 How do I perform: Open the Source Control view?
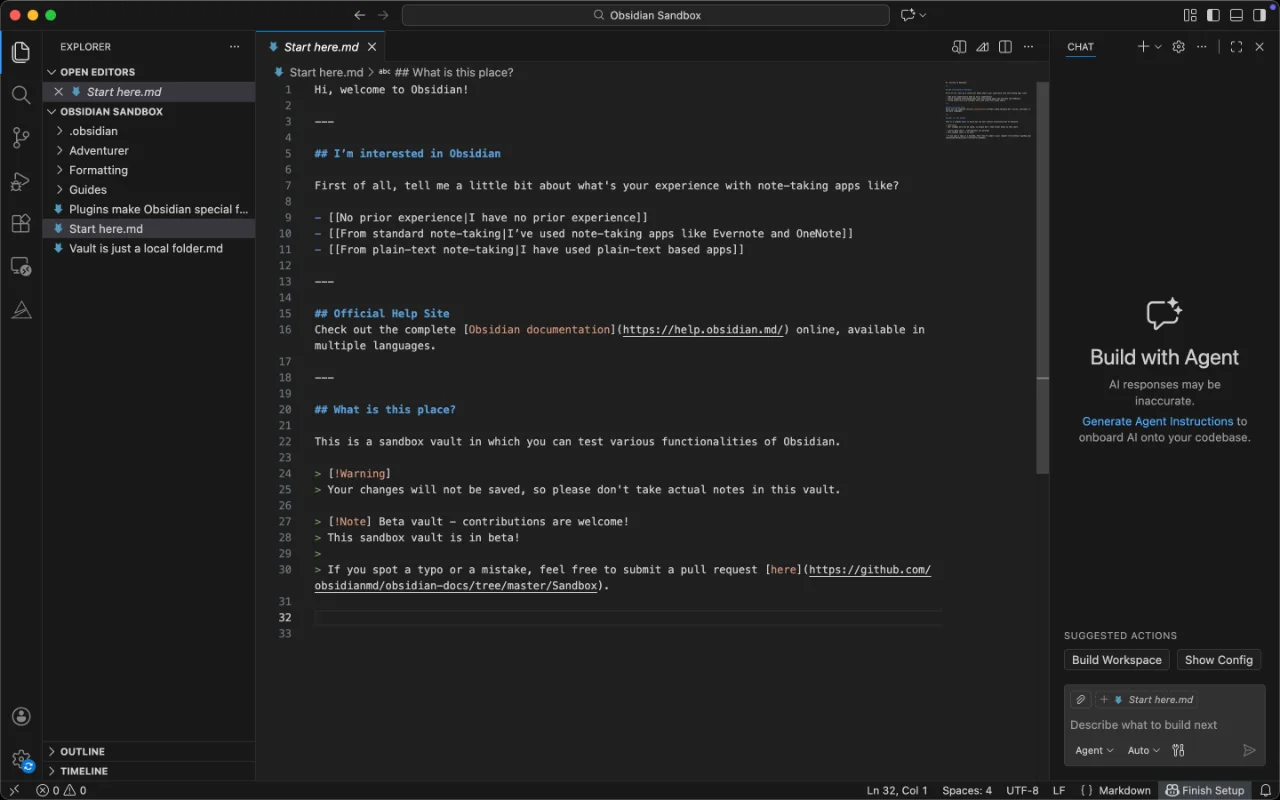(x=21, y=138)
